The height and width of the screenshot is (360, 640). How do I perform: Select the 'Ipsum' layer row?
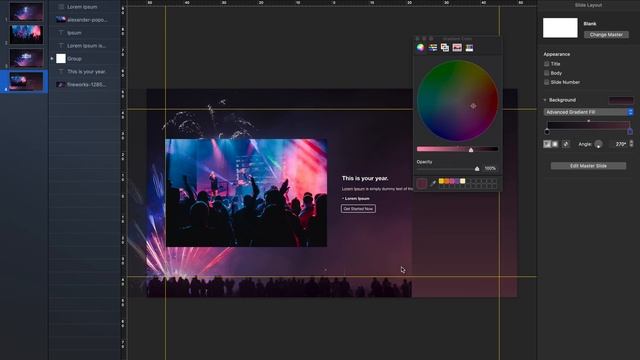84,33
